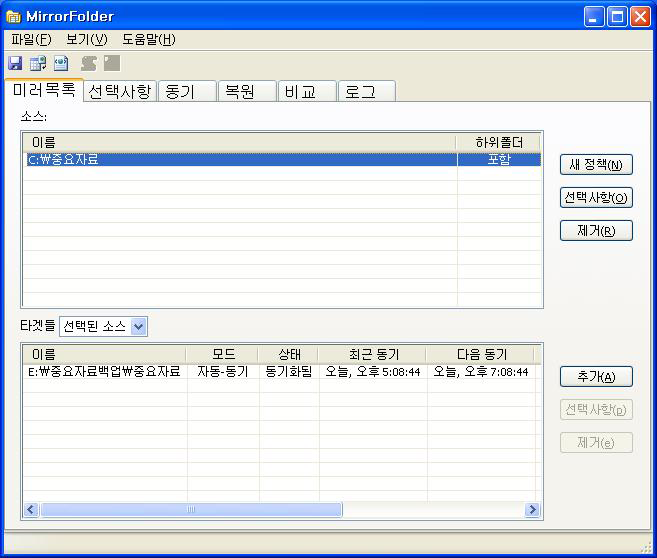The width and height of the screenshot is (657, 558).
Task: Open the 선택된 소스 dropdown
Action: [103, 326]
